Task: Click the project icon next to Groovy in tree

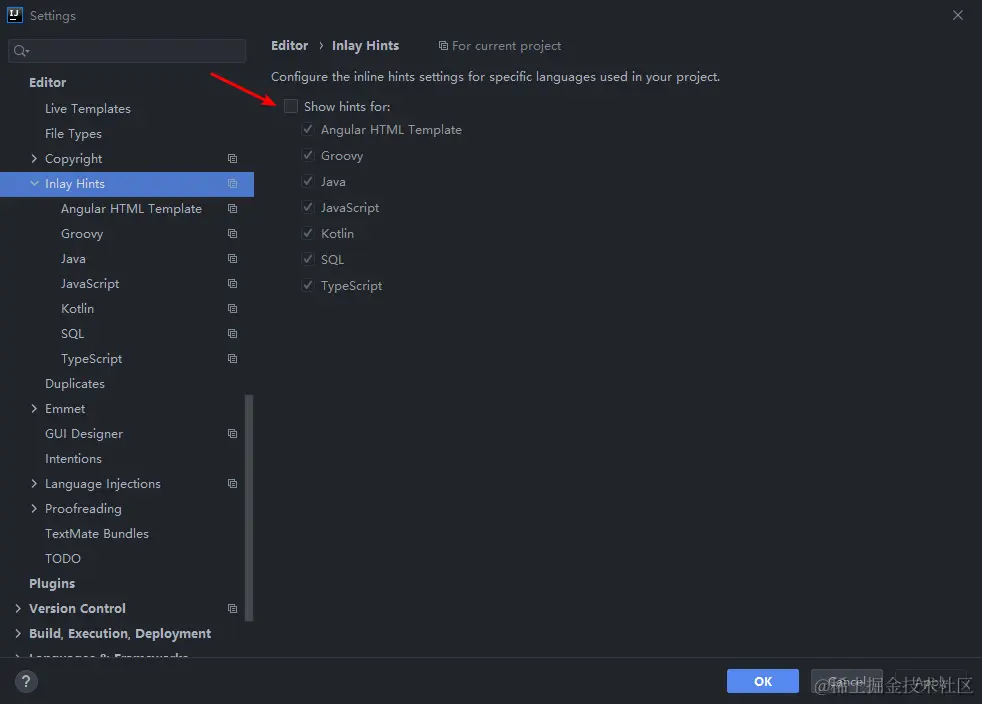Action: pyautogui.click(x=232, y=234)
